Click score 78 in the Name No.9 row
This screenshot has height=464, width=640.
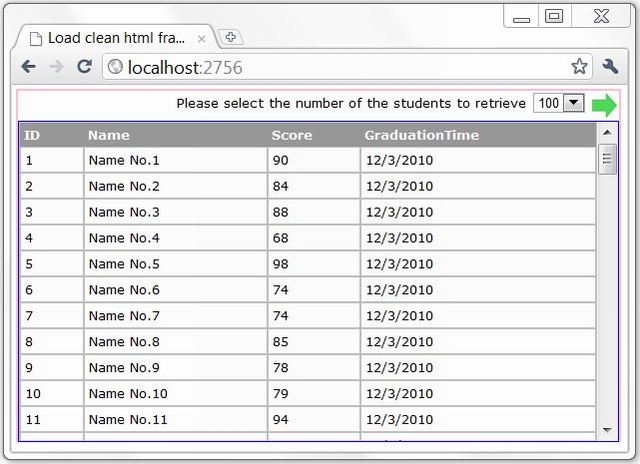pyautogui.click(x=314, y=368)
